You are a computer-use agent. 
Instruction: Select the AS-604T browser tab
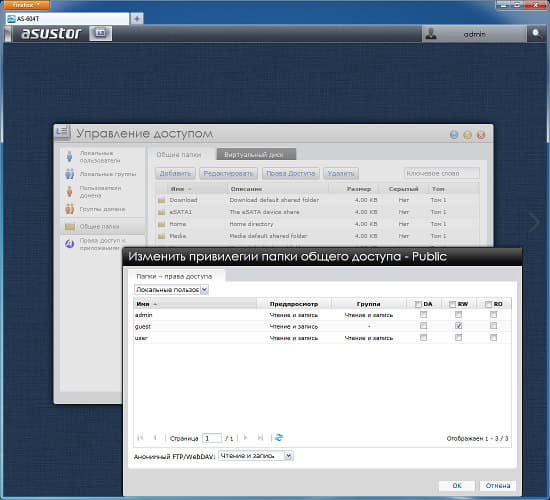coord(67,19)
